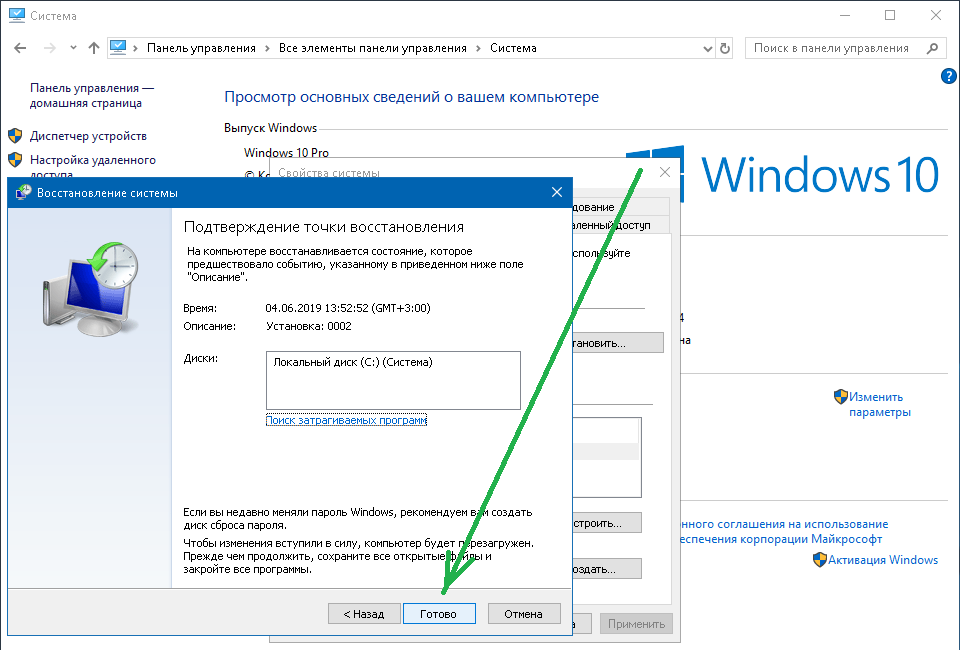
Task: Click shield icon beside Активация Windows
Action: point(820,559)
